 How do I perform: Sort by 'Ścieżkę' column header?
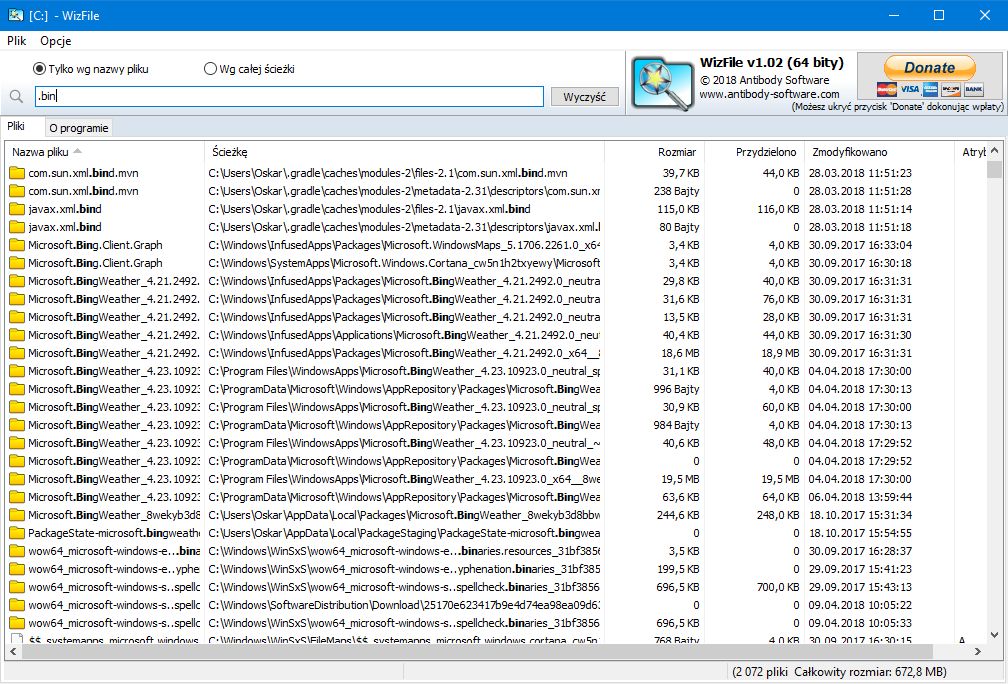[x=404, y=152]
